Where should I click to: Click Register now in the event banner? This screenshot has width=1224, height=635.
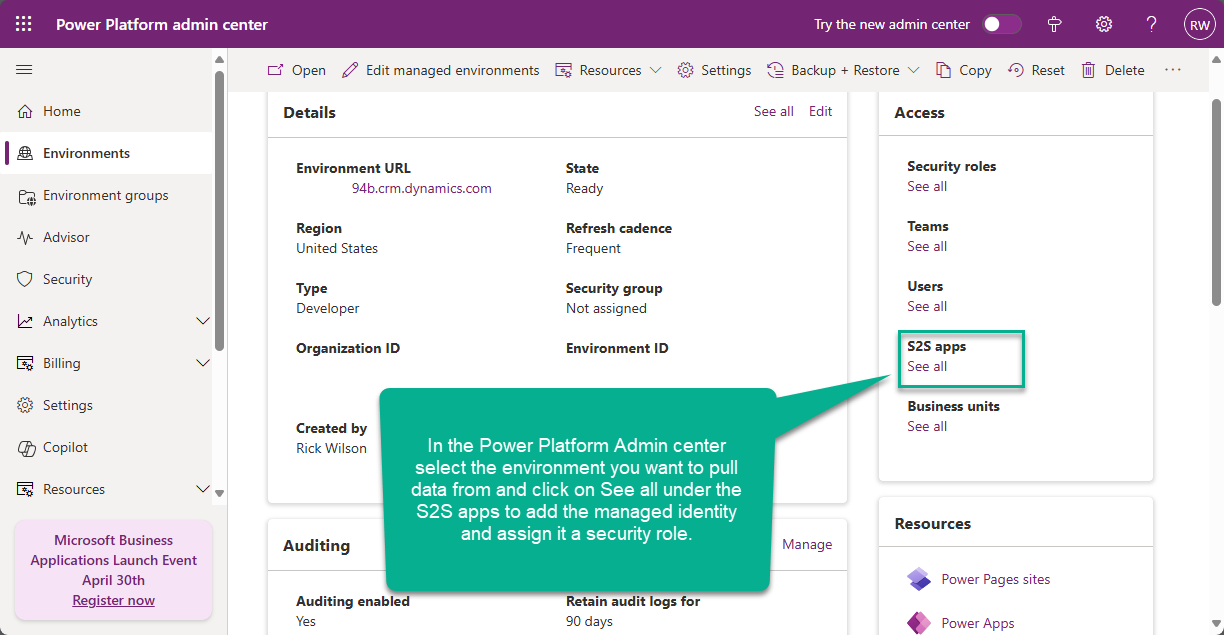point(114,600)
